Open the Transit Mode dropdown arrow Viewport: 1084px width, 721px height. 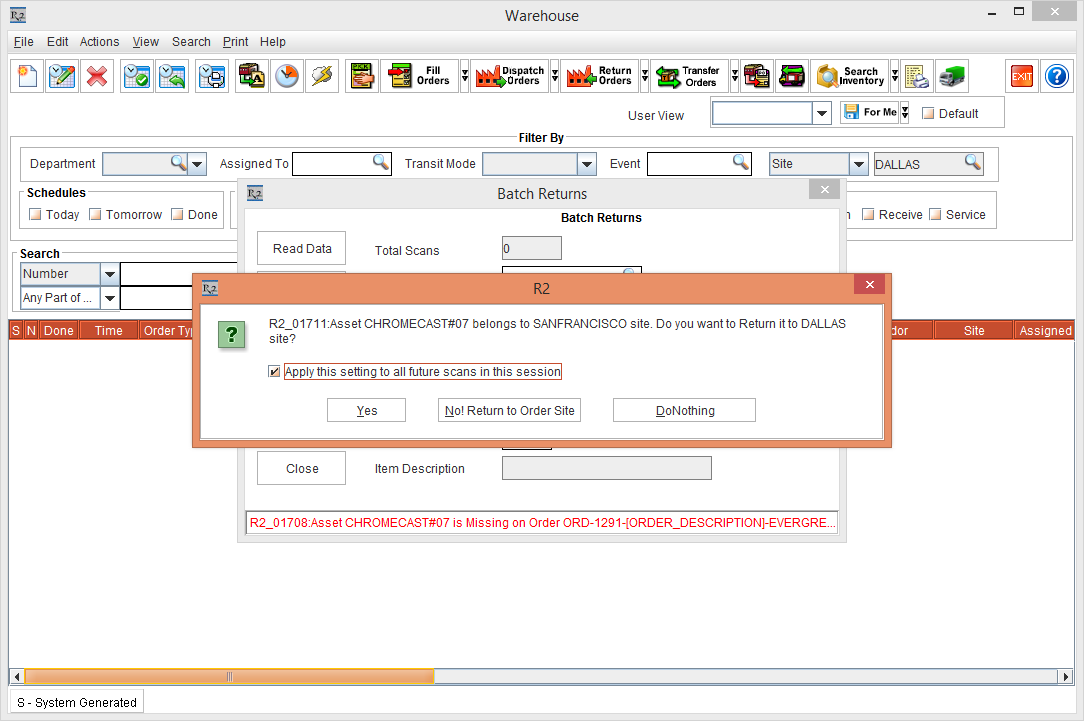[587, 164]
